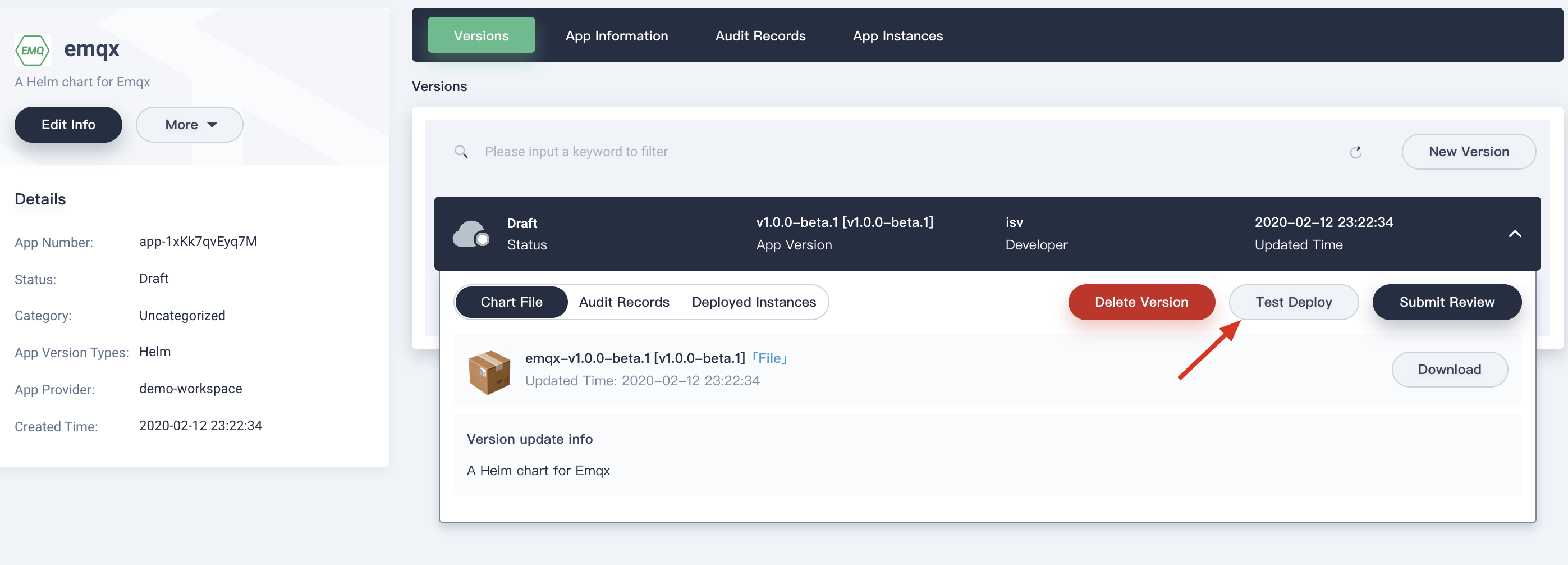The image size is (1568, 565).
Task: Select the version's Audit Records tab
Action: tap(624, 302)
